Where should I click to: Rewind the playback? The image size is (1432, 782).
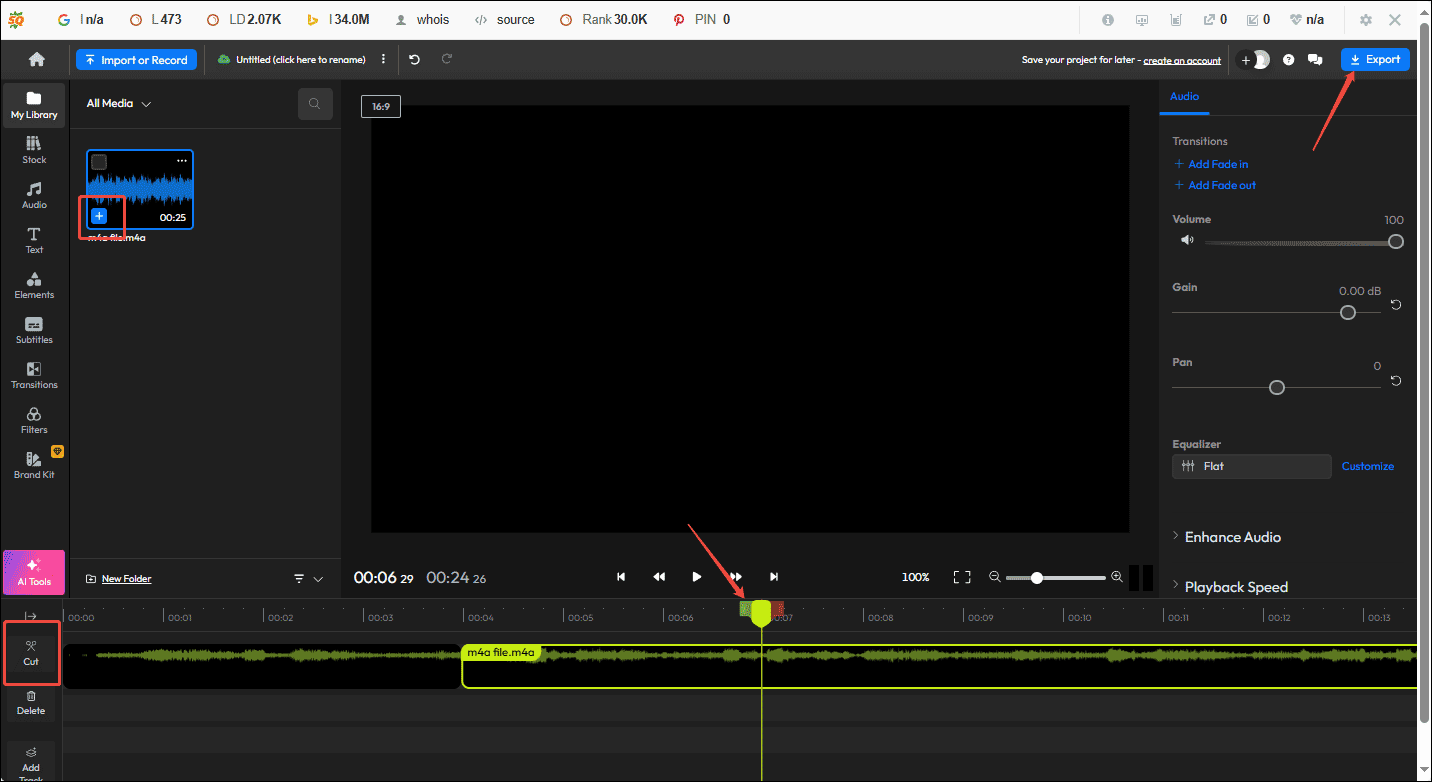(659, 577)
